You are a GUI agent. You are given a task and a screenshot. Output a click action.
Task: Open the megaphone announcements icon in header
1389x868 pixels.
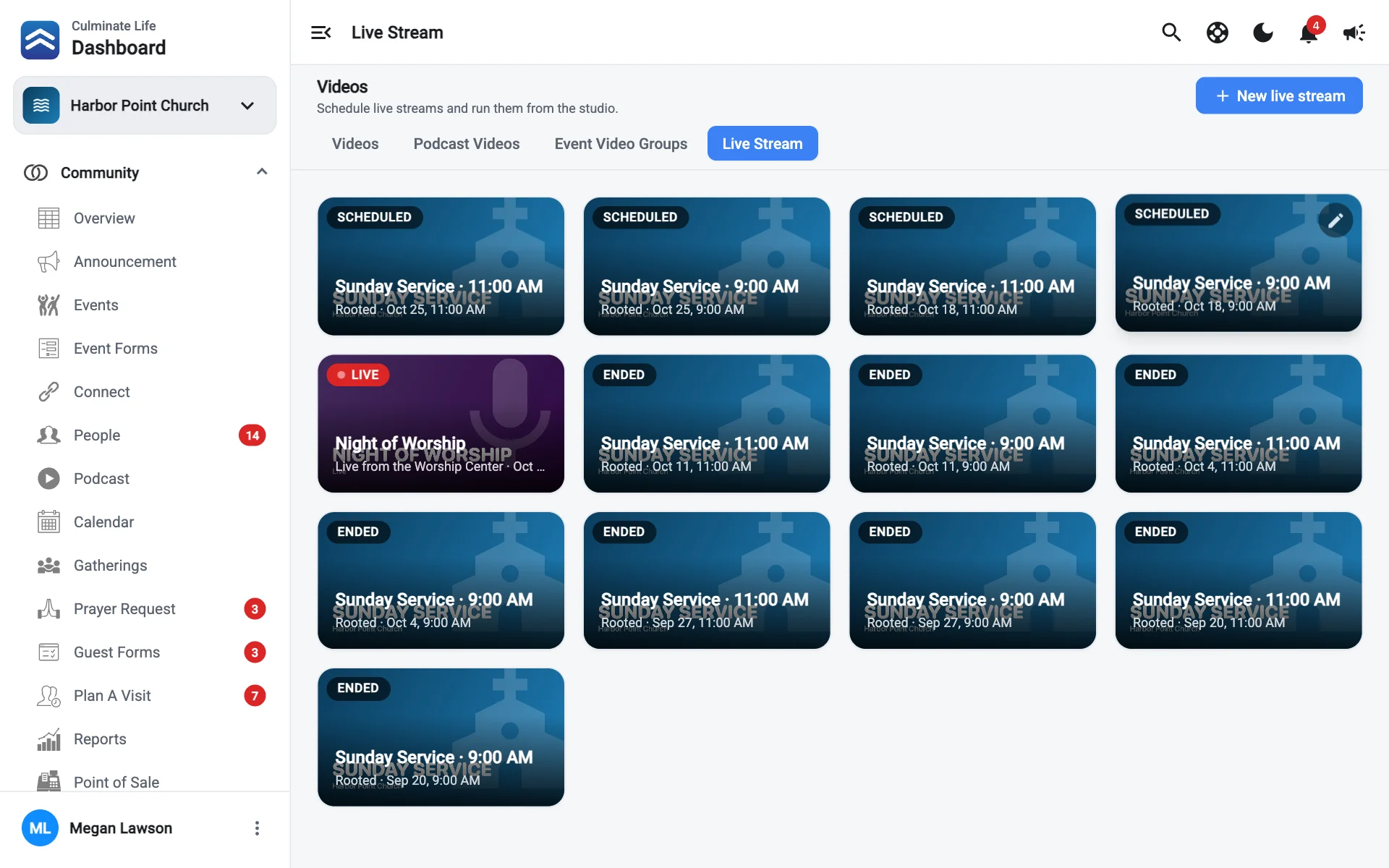coord(1354,33)
